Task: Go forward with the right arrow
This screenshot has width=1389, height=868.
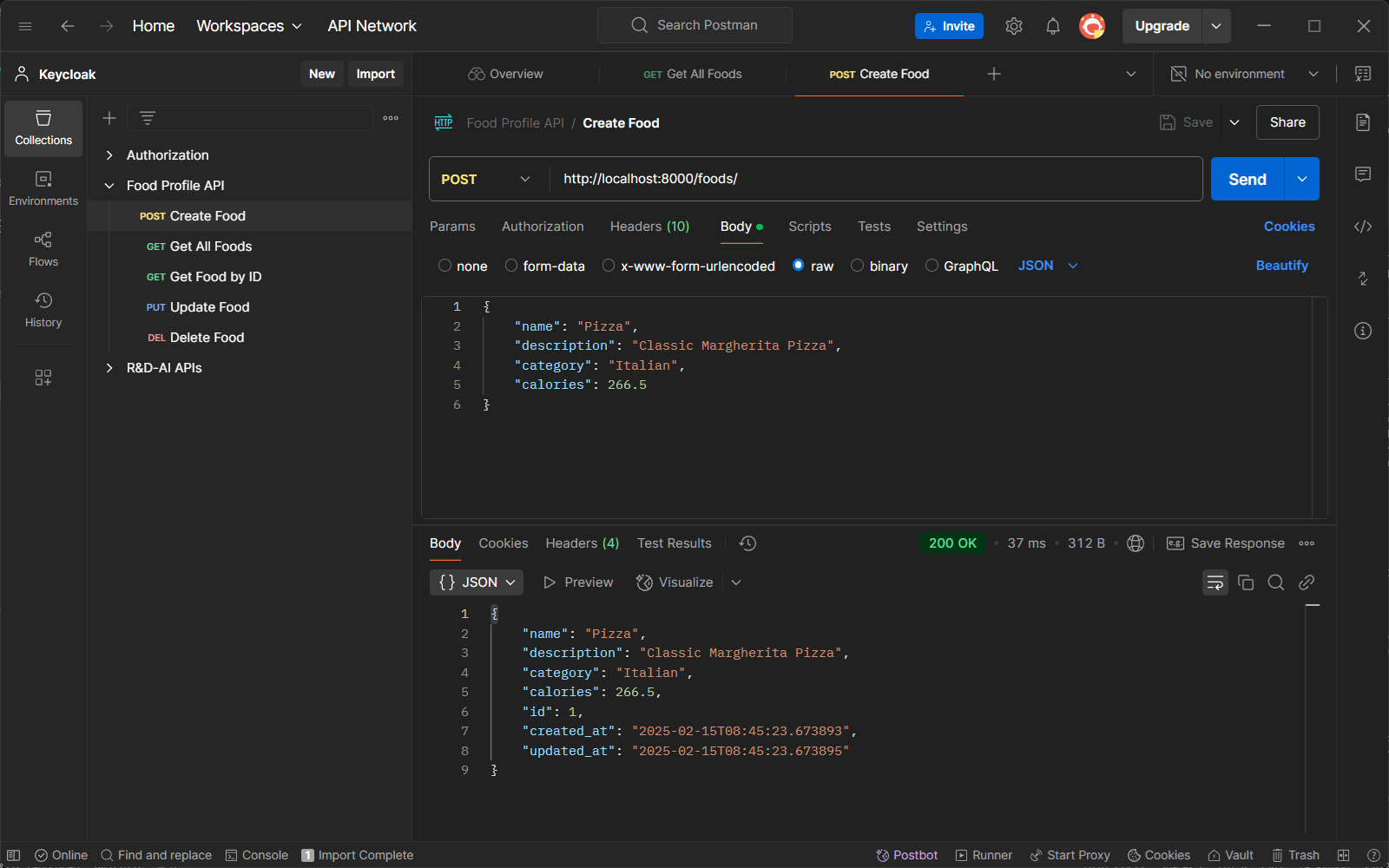Action: [x=106, y=26]
